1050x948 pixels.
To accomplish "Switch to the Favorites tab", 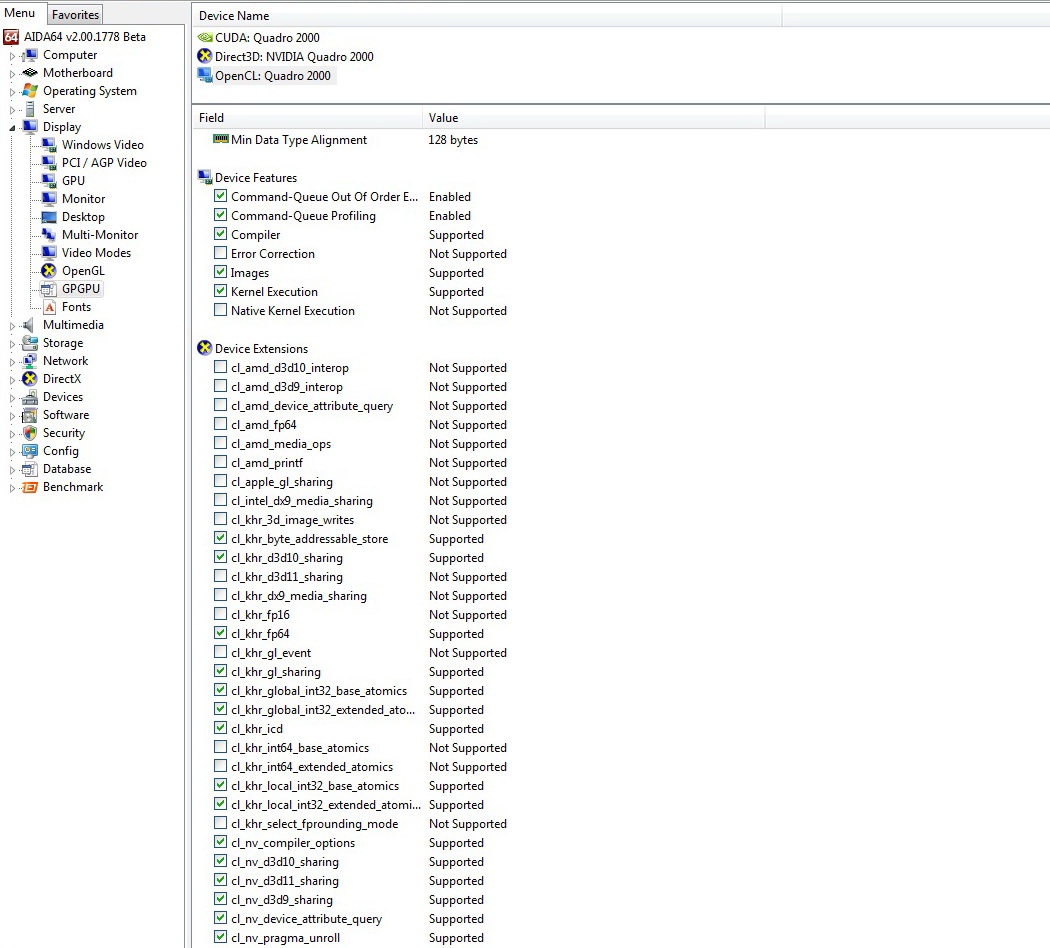I will [76, 15].
